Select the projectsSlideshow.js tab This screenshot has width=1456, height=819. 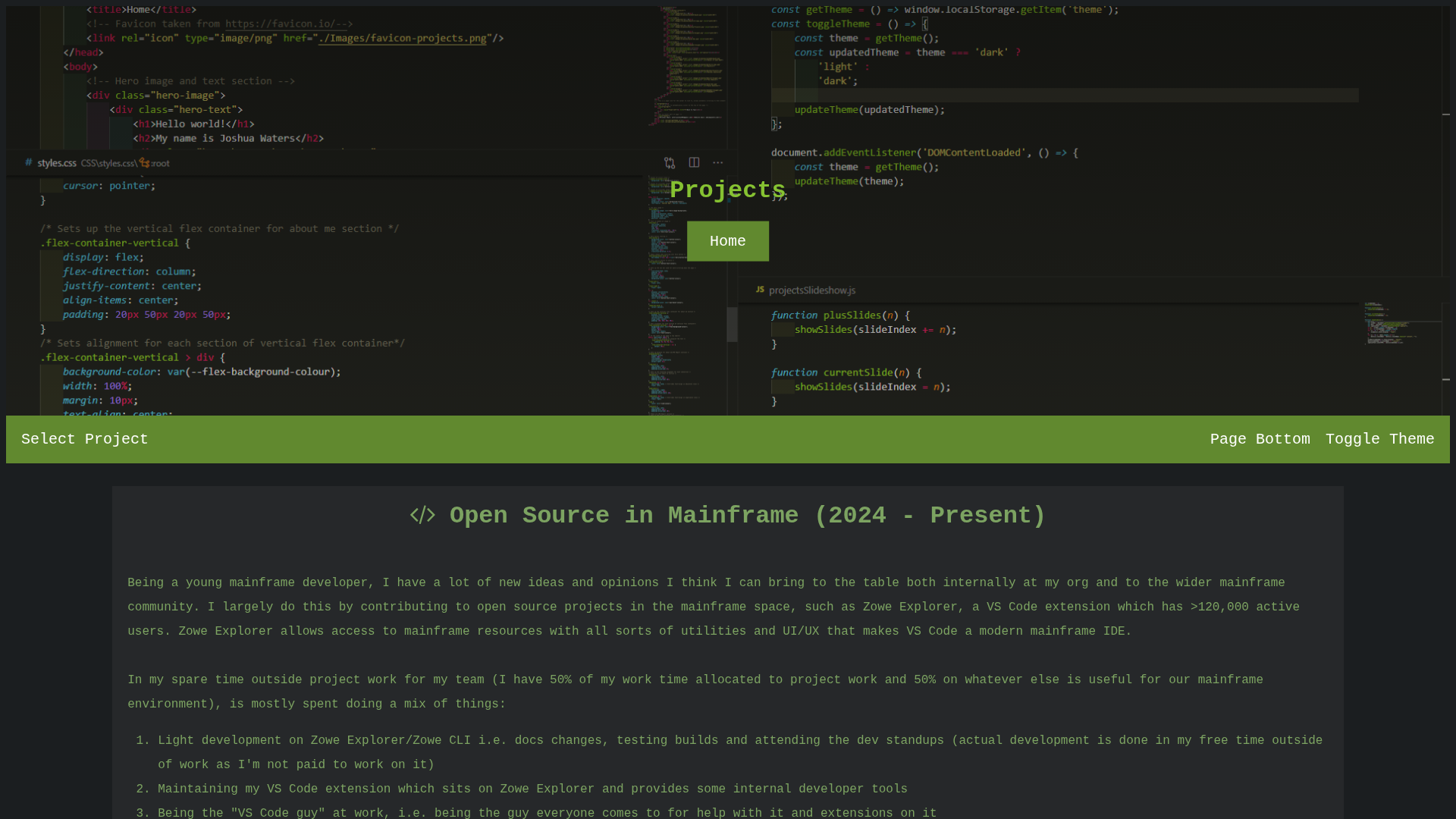point(811,290)
